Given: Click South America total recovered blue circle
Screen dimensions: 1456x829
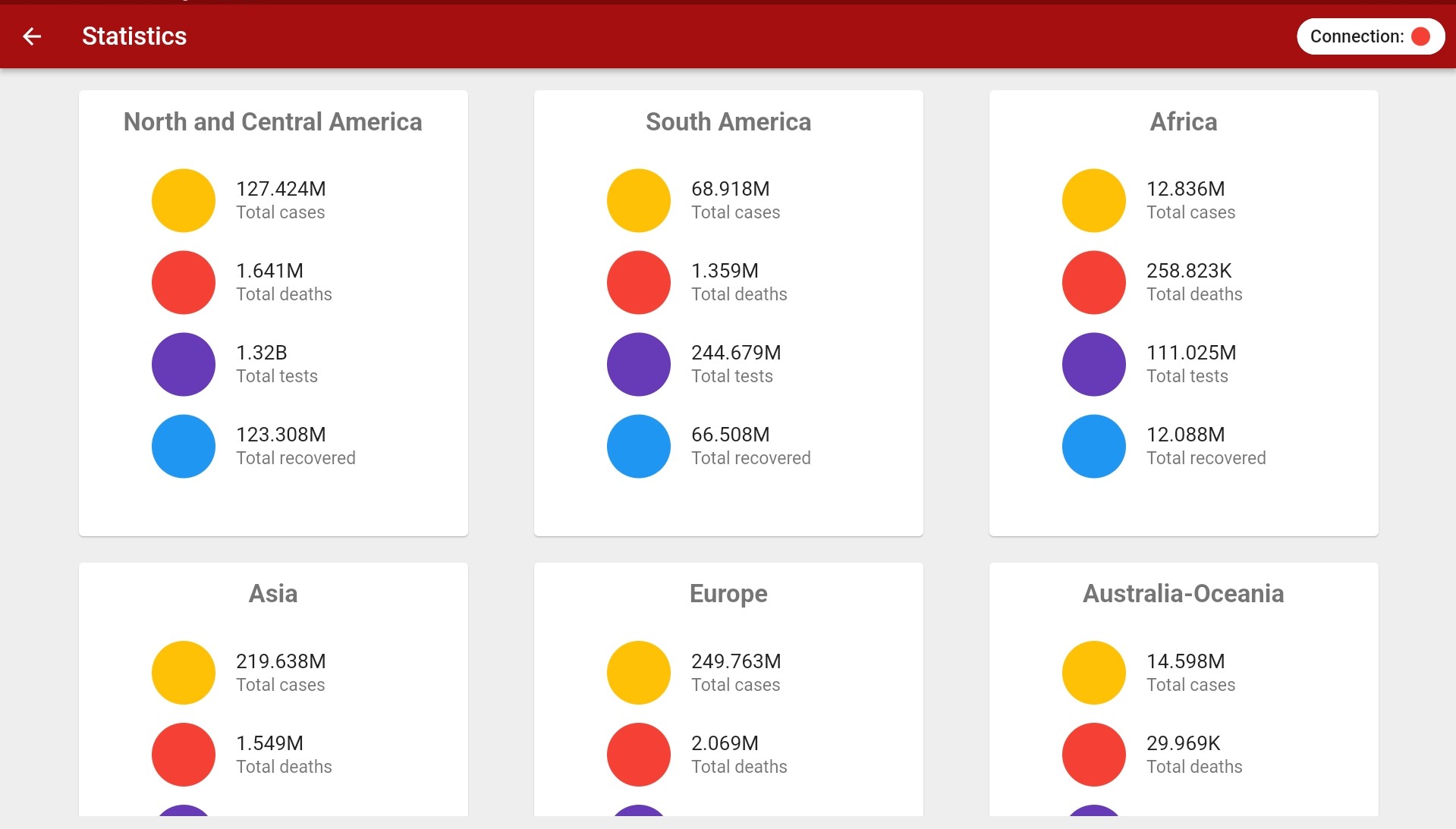Looking at the screenshot, I should coord(639,446).
